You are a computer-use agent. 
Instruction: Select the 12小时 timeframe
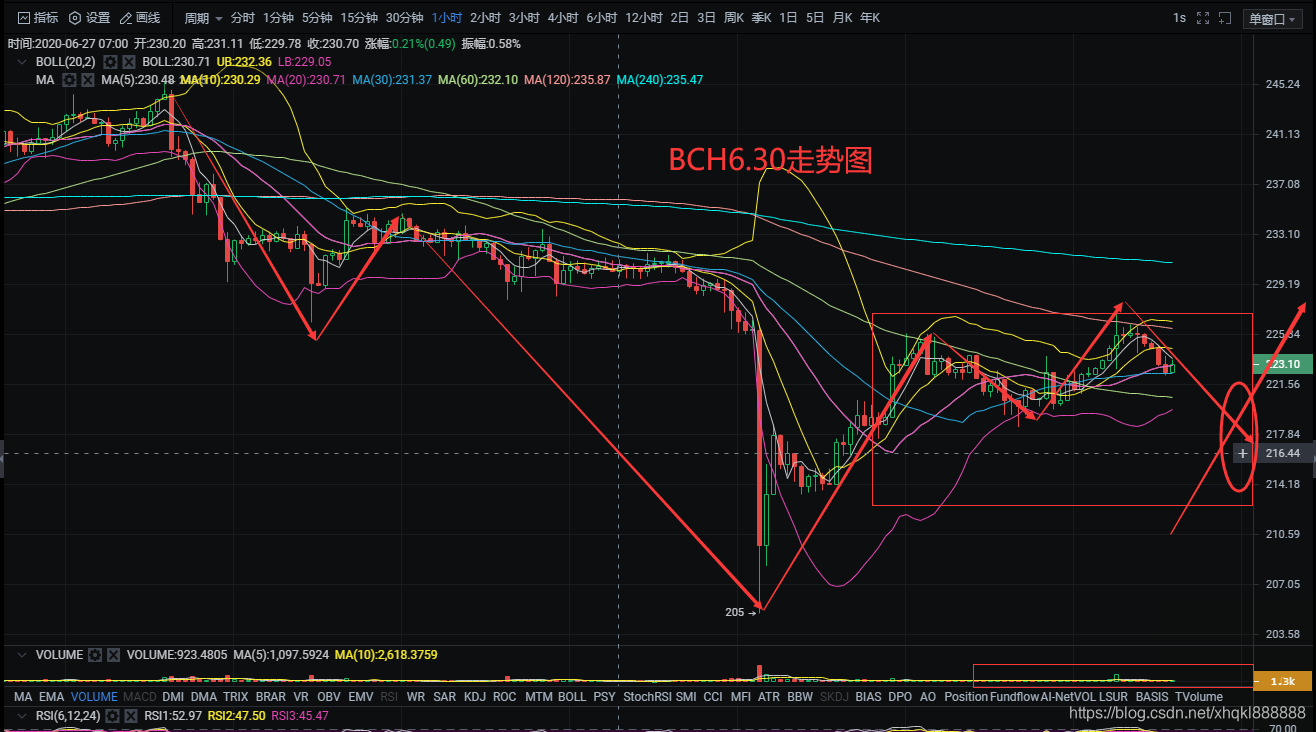point(644,18)
